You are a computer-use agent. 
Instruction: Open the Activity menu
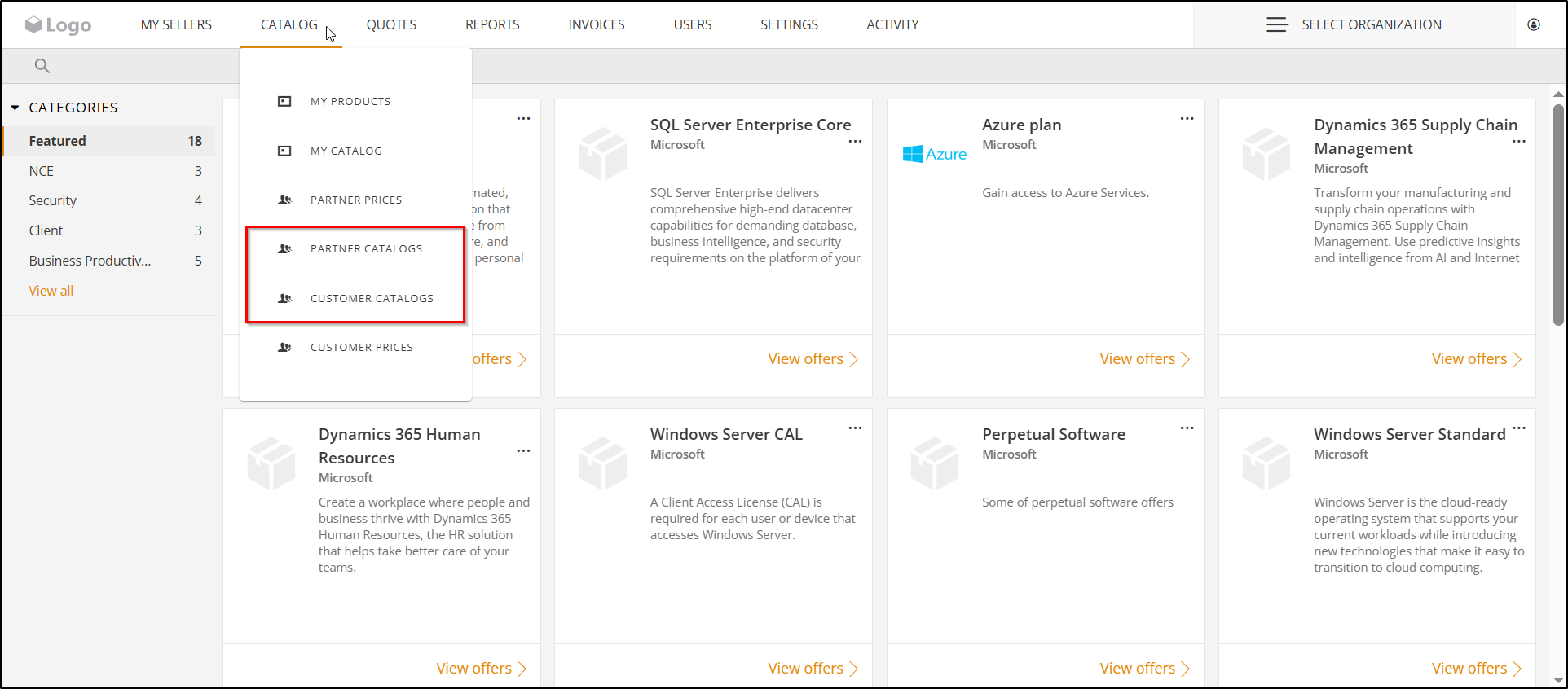[892, 24]
